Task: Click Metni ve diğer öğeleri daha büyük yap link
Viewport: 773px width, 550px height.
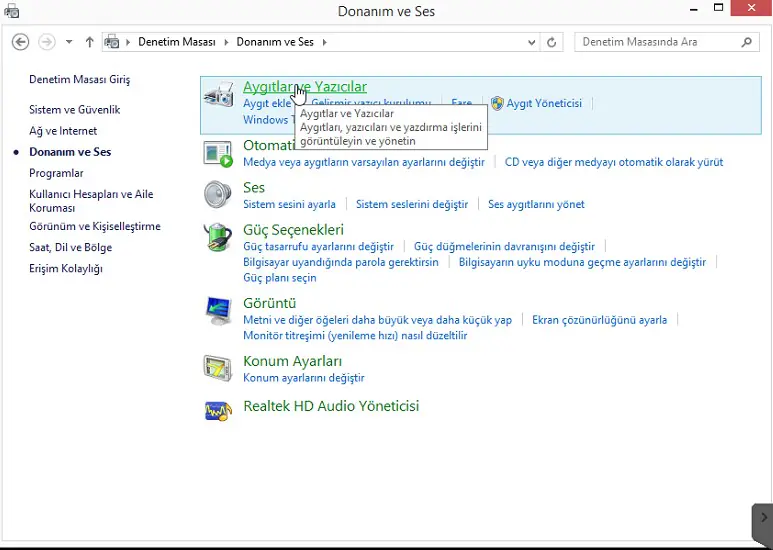Action: click(x=377, y=320)
